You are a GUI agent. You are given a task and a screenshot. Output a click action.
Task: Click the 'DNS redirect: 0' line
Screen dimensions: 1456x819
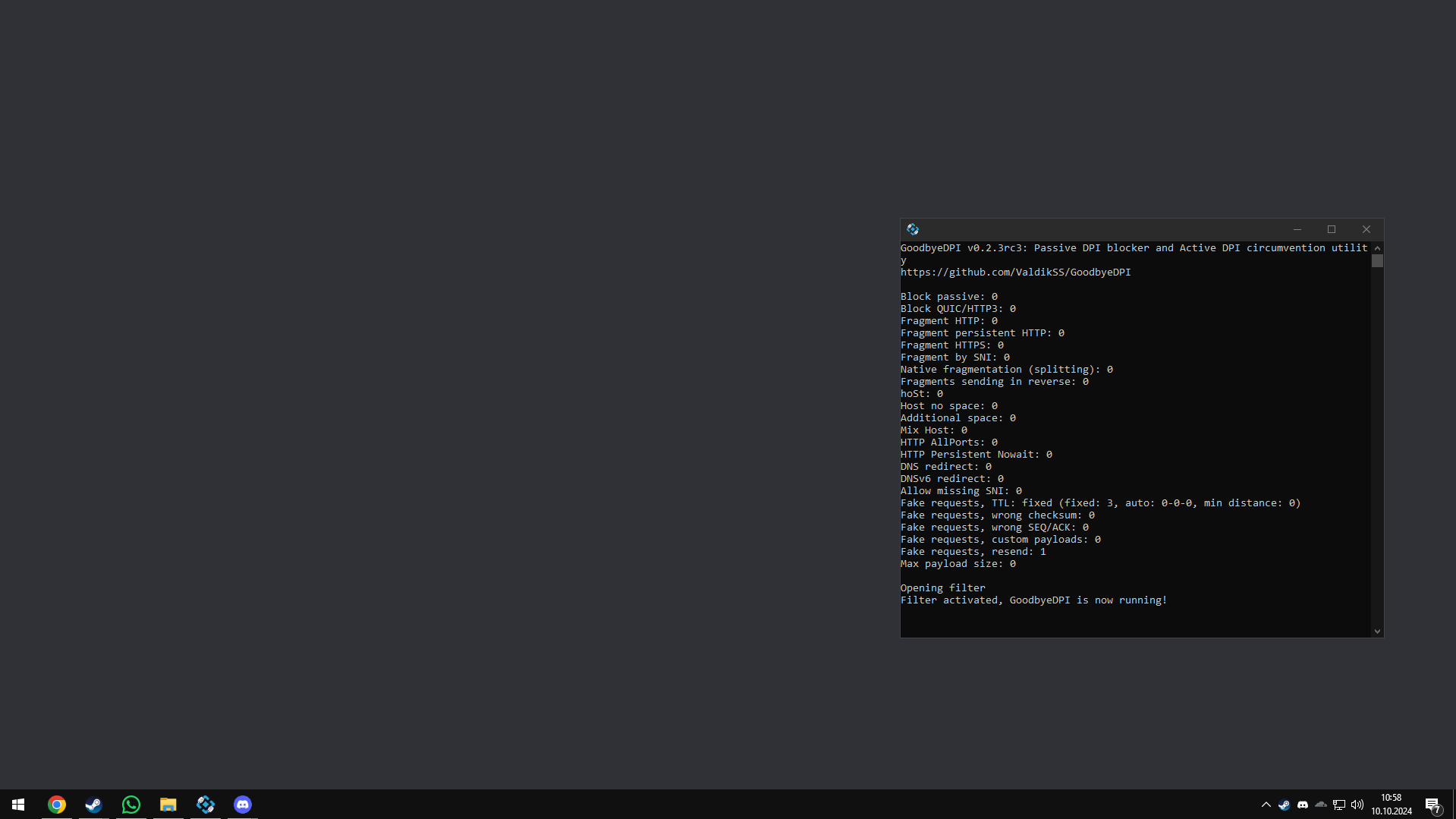pos(946,467)
